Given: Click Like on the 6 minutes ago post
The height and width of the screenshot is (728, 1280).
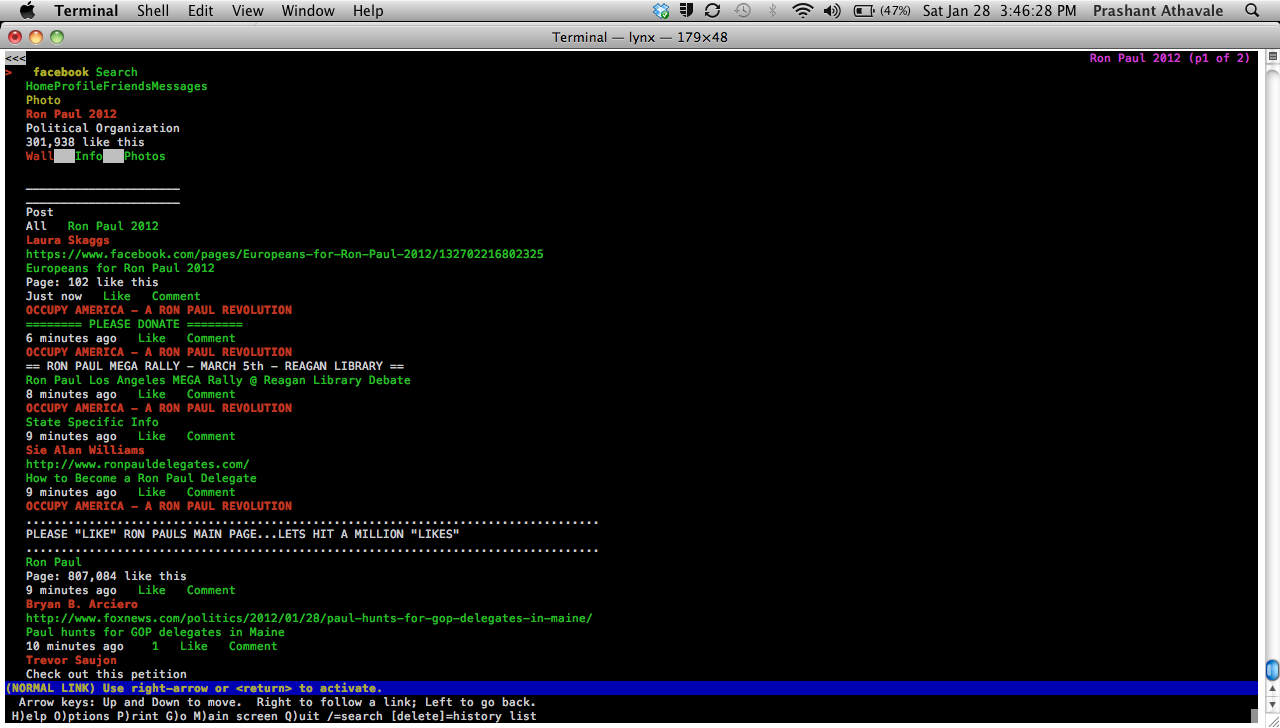Looking at the screenshot, I should [x=152, y=338].
